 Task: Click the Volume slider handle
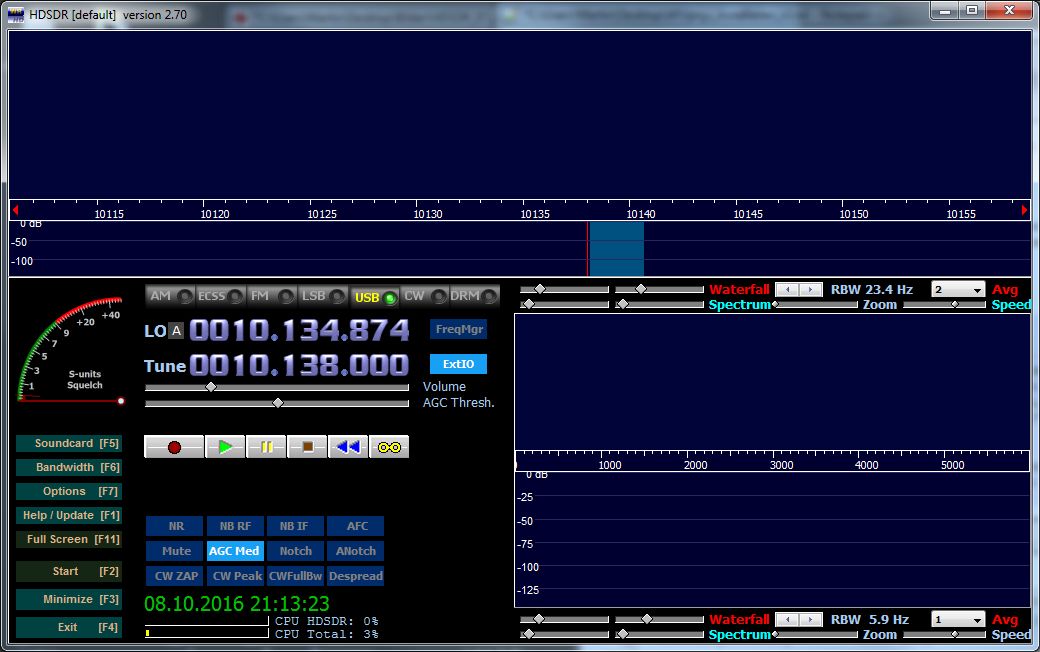[211, 387]
